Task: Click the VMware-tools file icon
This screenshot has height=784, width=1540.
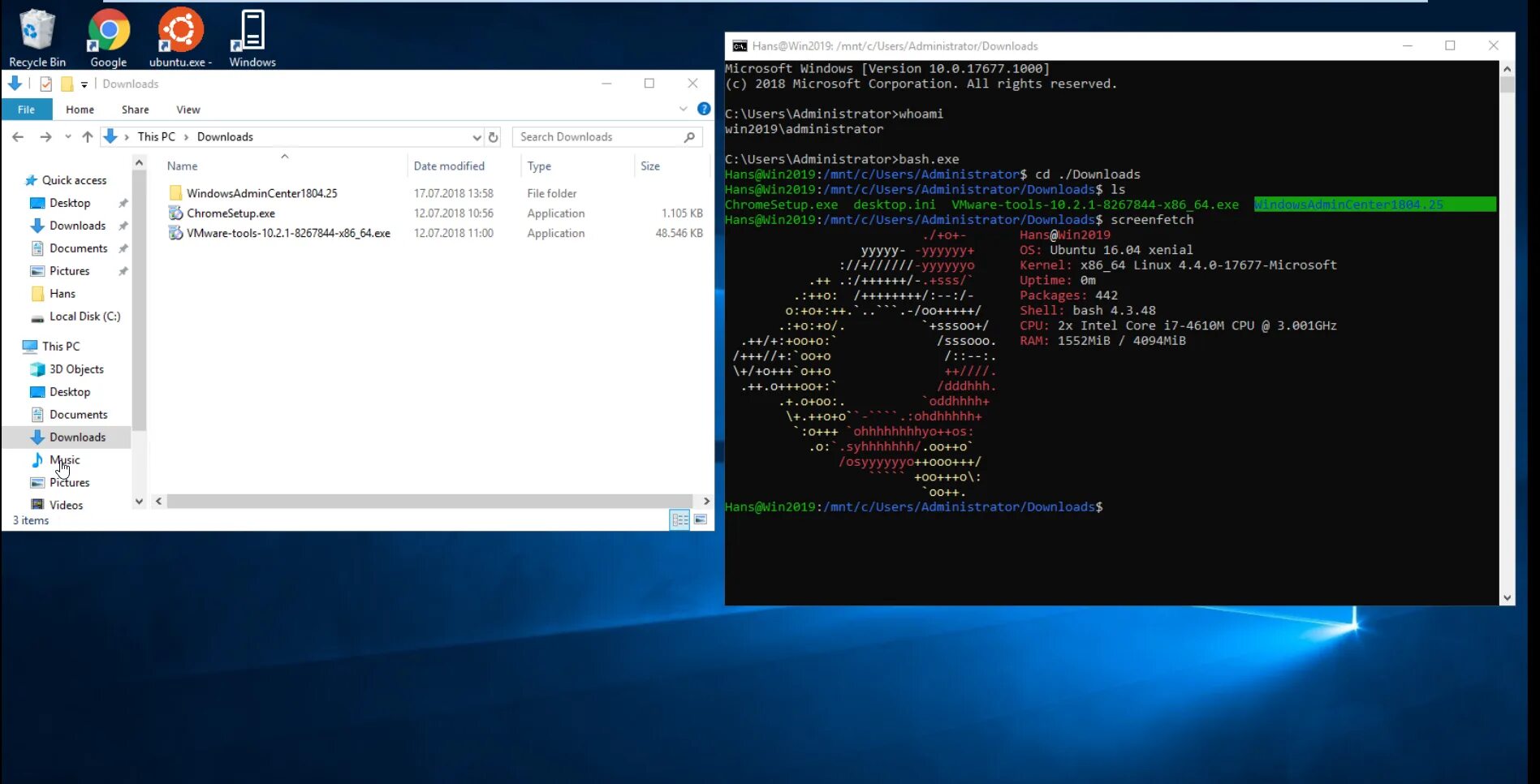Action: pos(175,233)
